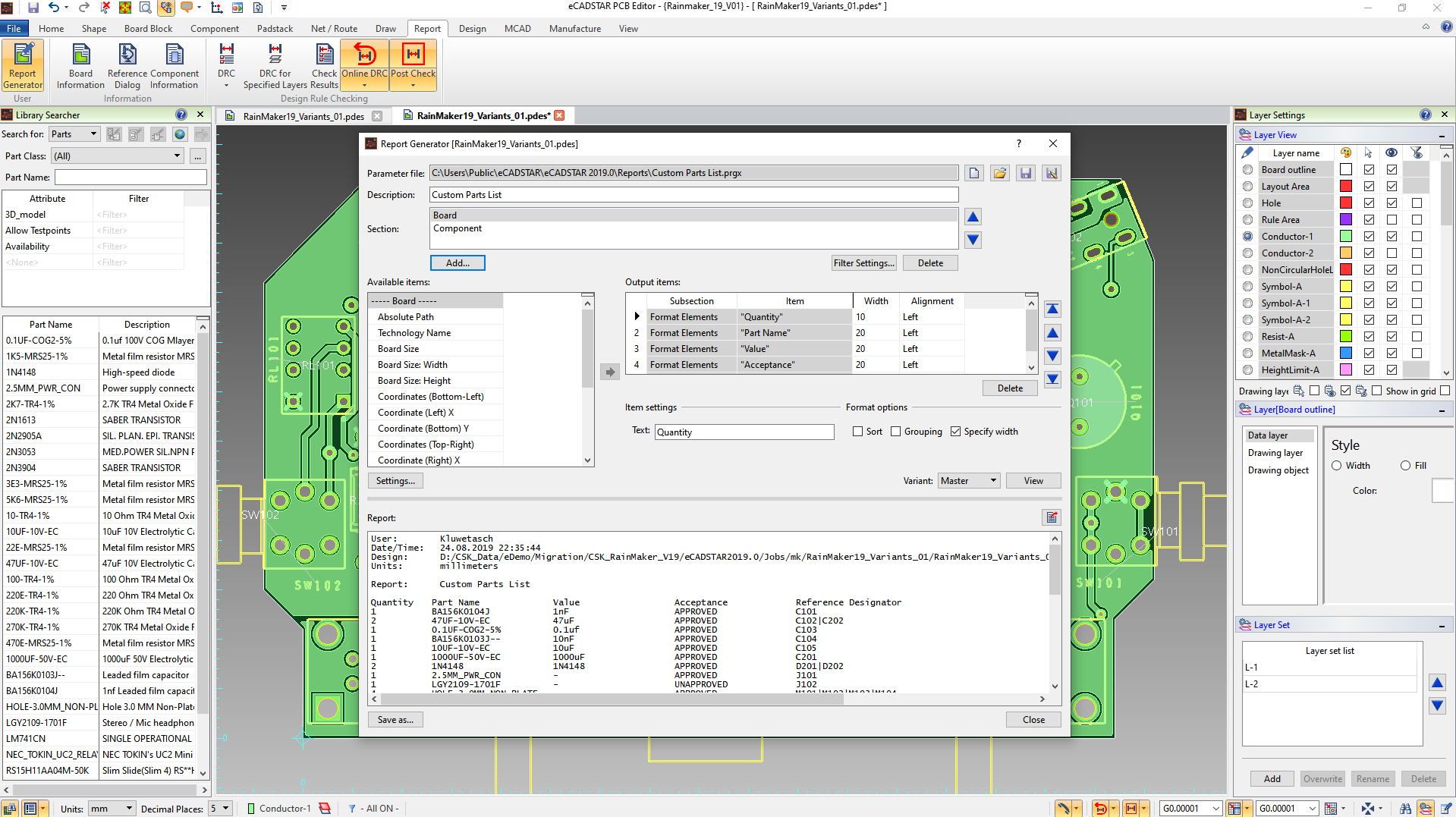The width and height of the screenshot is (1456, 817).
Task: Open the Reference Dialog tool
Action: point(127,66)
